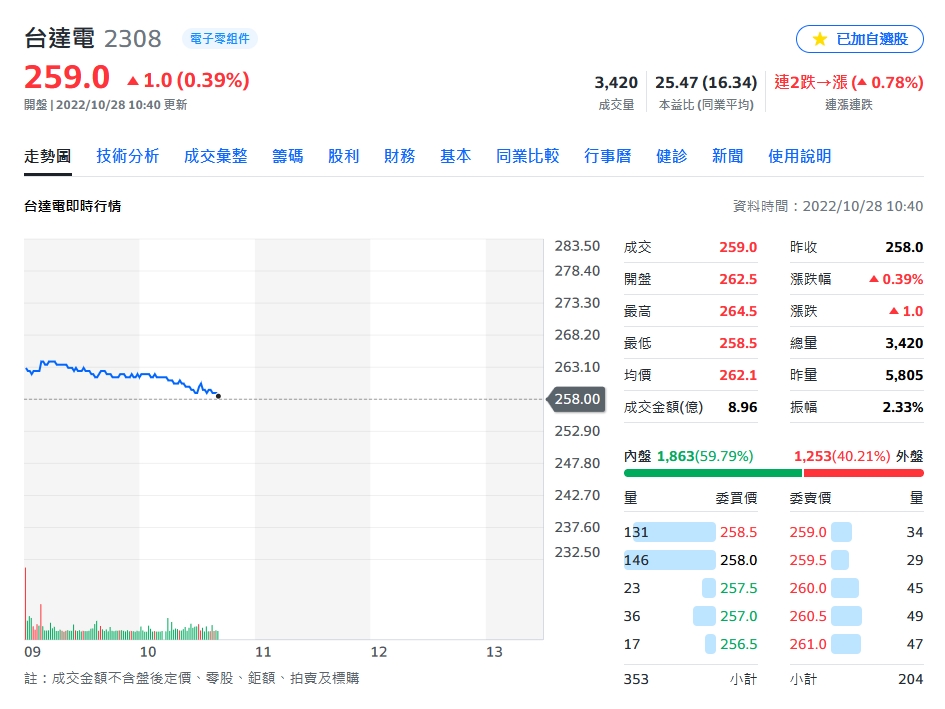The width and height of the screenshot is (945, 709).
Task: Click the 均價 value 262.1
Action: tap(738, 375)
